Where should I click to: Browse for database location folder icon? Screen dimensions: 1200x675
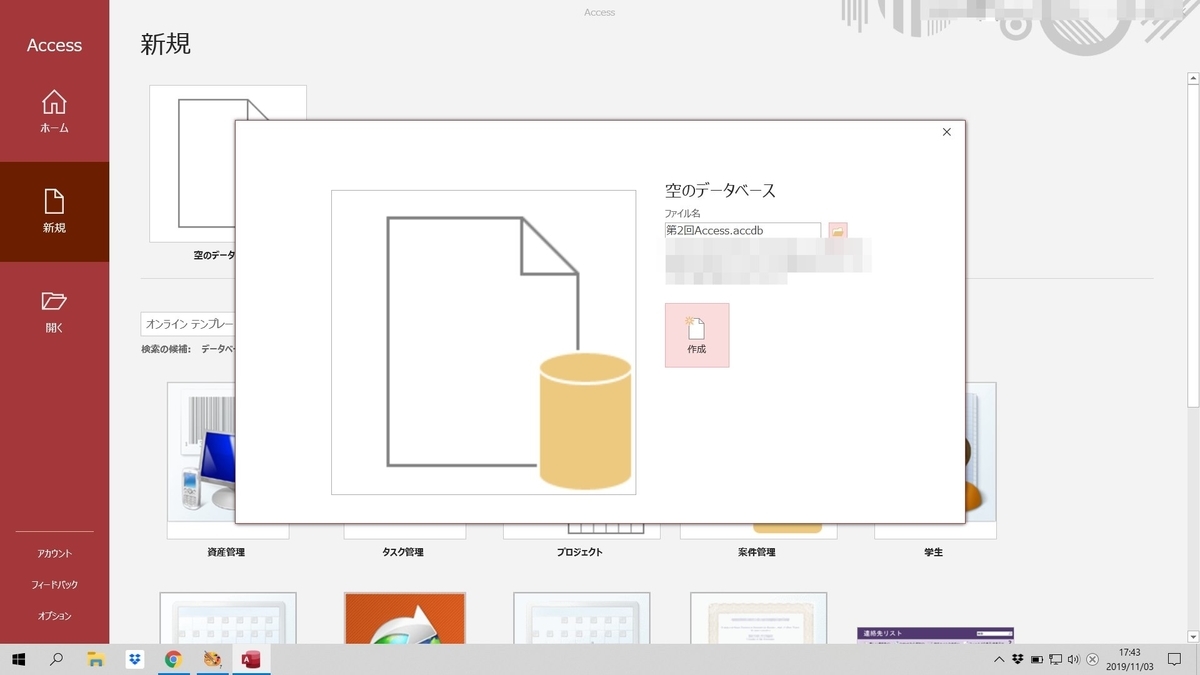[838, 231]
